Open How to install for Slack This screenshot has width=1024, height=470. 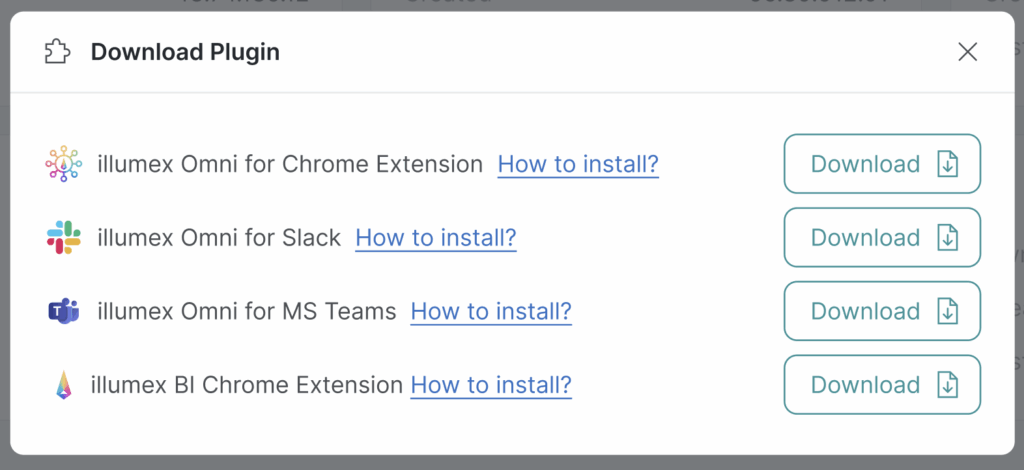point(436,238)
